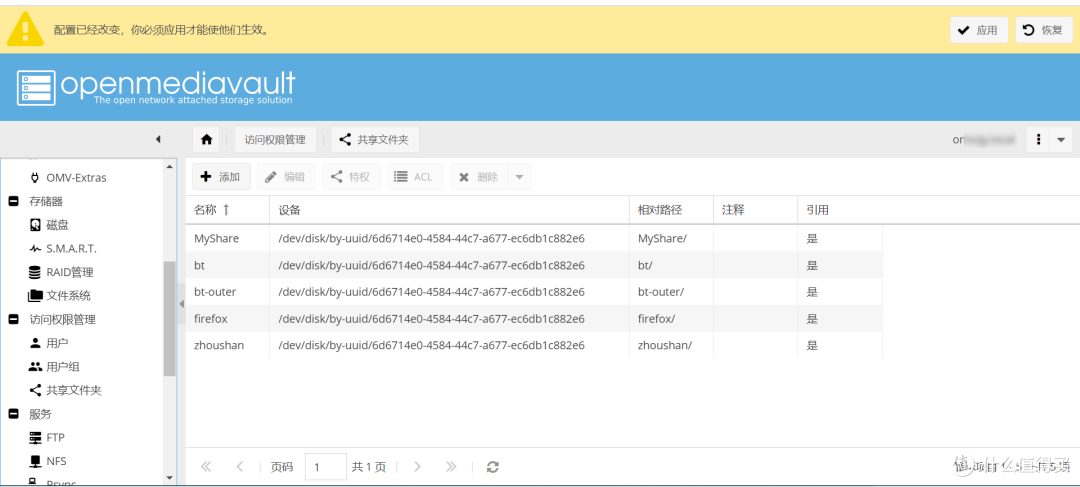Open FTP service in sidebar
Viewport: 1080px width, 487px height.
coord(55,437)
